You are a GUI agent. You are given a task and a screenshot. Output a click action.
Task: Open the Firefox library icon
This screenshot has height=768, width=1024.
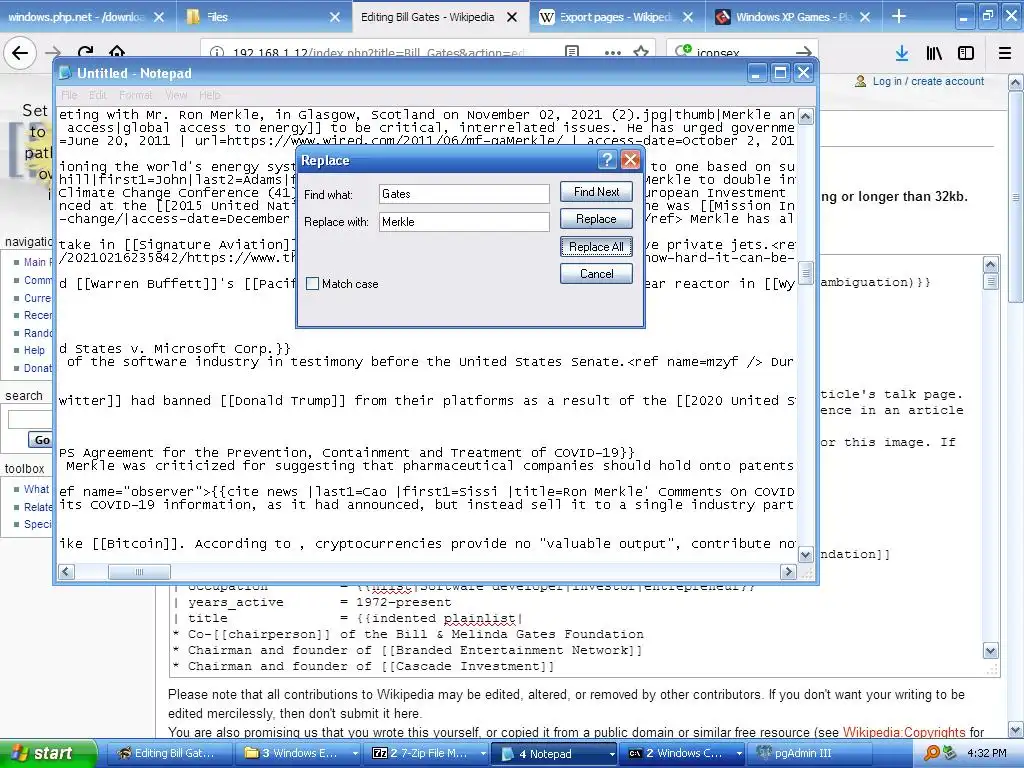pos(934,54)
